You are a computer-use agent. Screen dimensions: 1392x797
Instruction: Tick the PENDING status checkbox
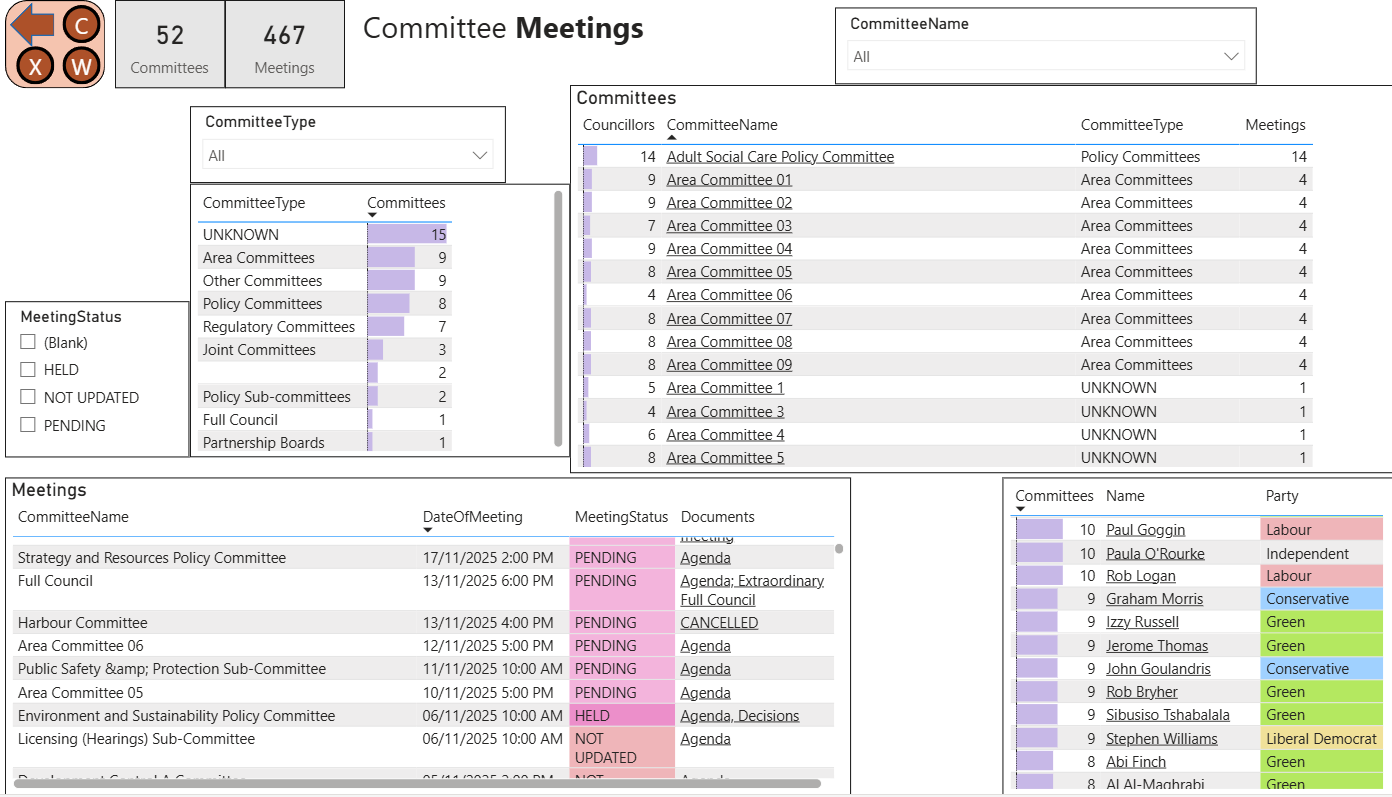click(28, 425)
